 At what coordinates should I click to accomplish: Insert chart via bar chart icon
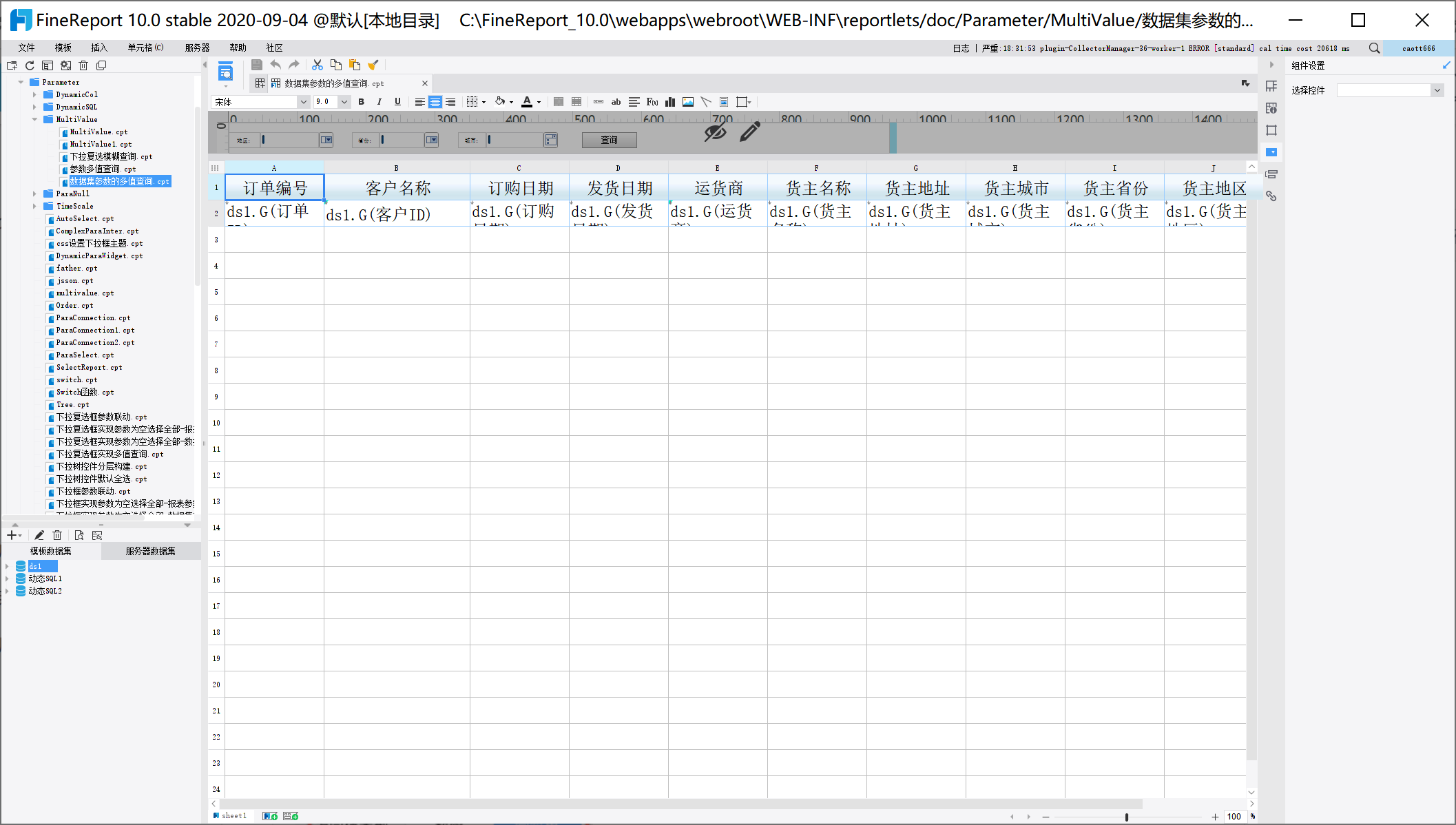[x=669, y=102]
